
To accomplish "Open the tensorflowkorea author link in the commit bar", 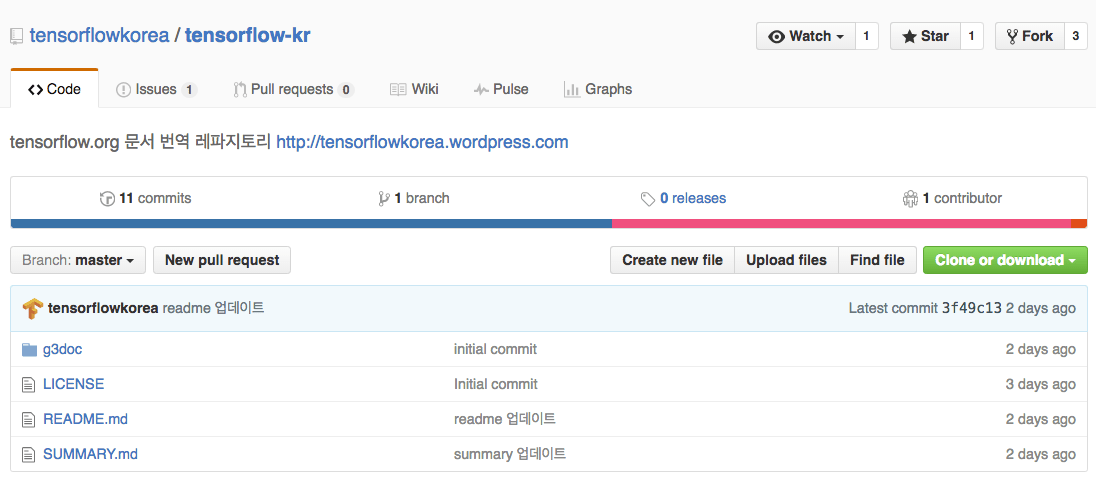I will coord(103,308).
